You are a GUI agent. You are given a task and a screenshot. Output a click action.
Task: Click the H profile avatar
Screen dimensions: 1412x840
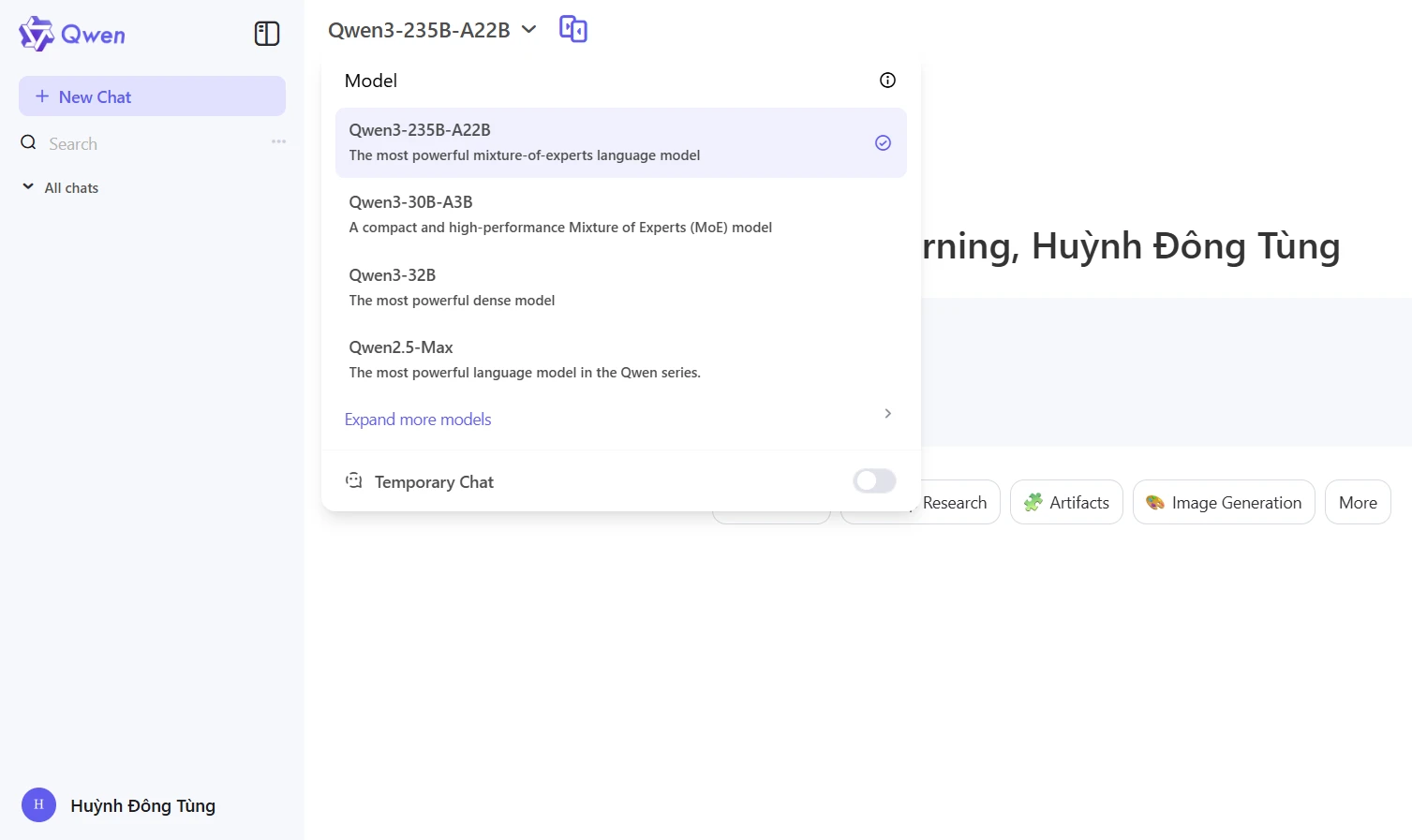[x=38, y=804]
